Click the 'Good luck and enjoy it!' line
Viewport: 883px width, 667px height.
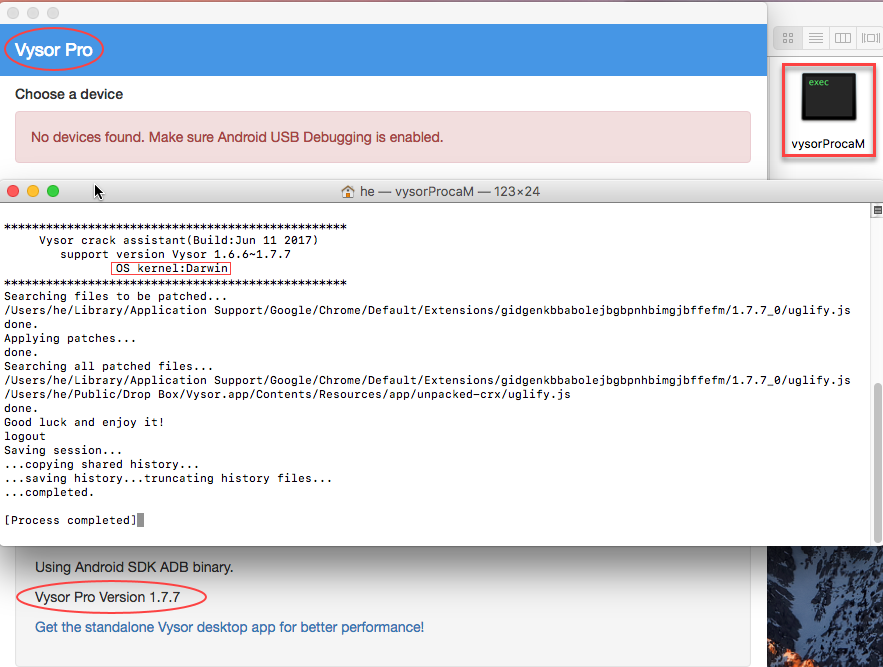pos(84,422)
